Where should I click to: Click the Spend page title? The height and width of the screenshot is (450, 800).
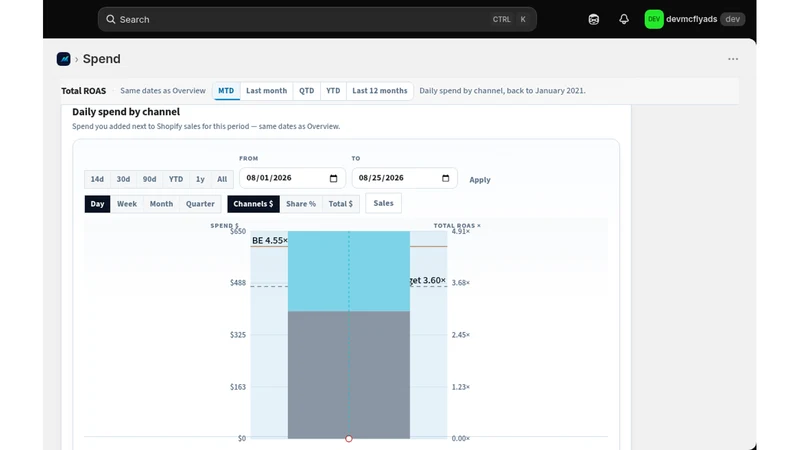pos(102,59)
